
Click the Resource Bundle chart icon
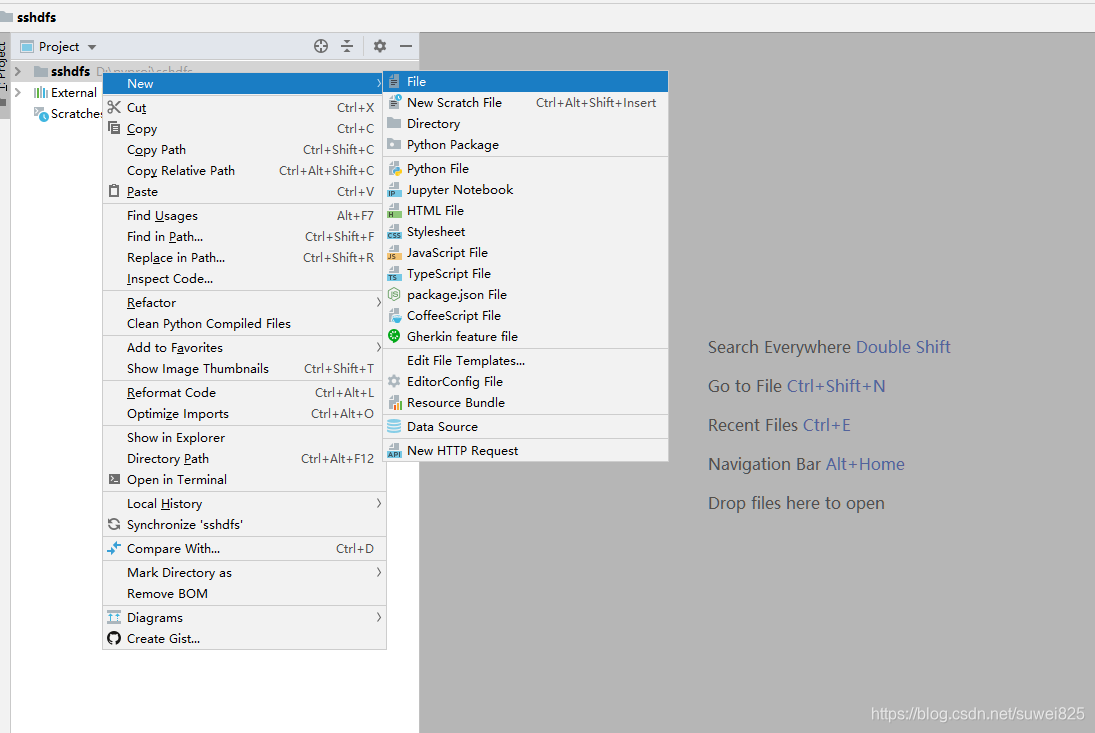[x=395, y=402]
